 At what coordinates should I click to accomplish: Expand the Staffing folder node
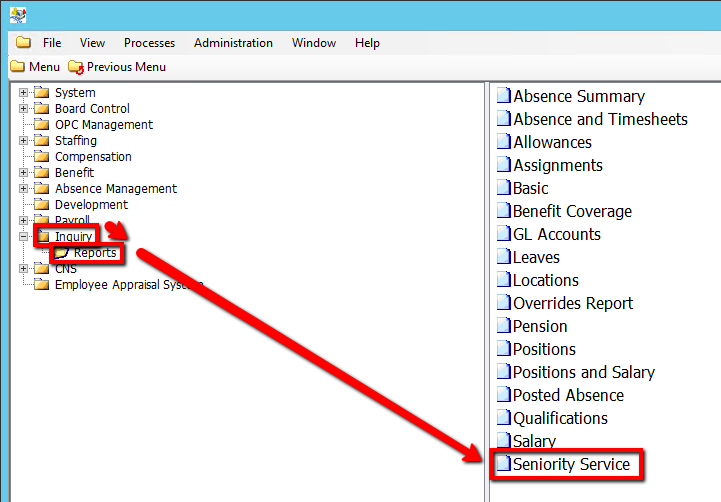click(23, 141)
